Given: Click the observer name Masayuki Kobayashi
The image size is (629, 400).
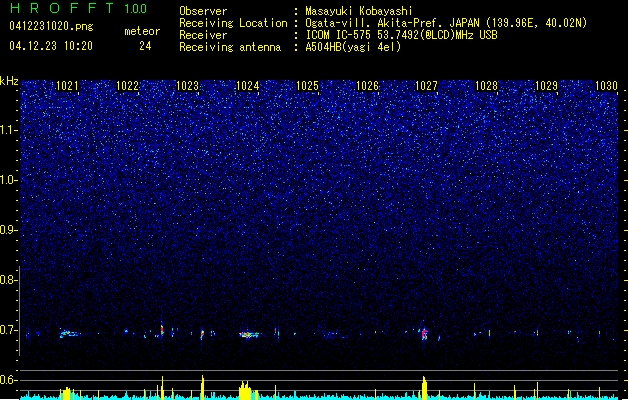Looking at the screenshot, I should point(359,11).
